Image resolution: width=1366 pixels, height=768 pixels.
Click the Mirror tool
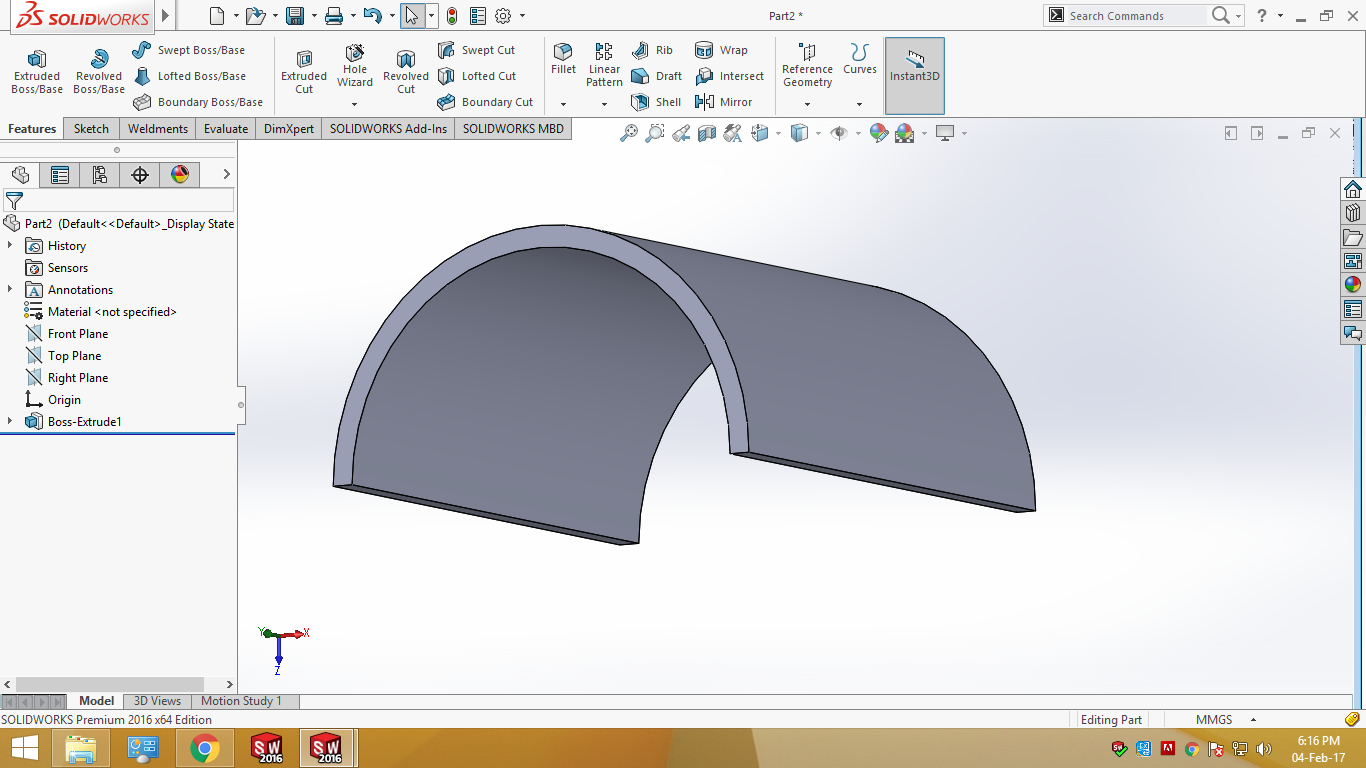pos(723,102)
